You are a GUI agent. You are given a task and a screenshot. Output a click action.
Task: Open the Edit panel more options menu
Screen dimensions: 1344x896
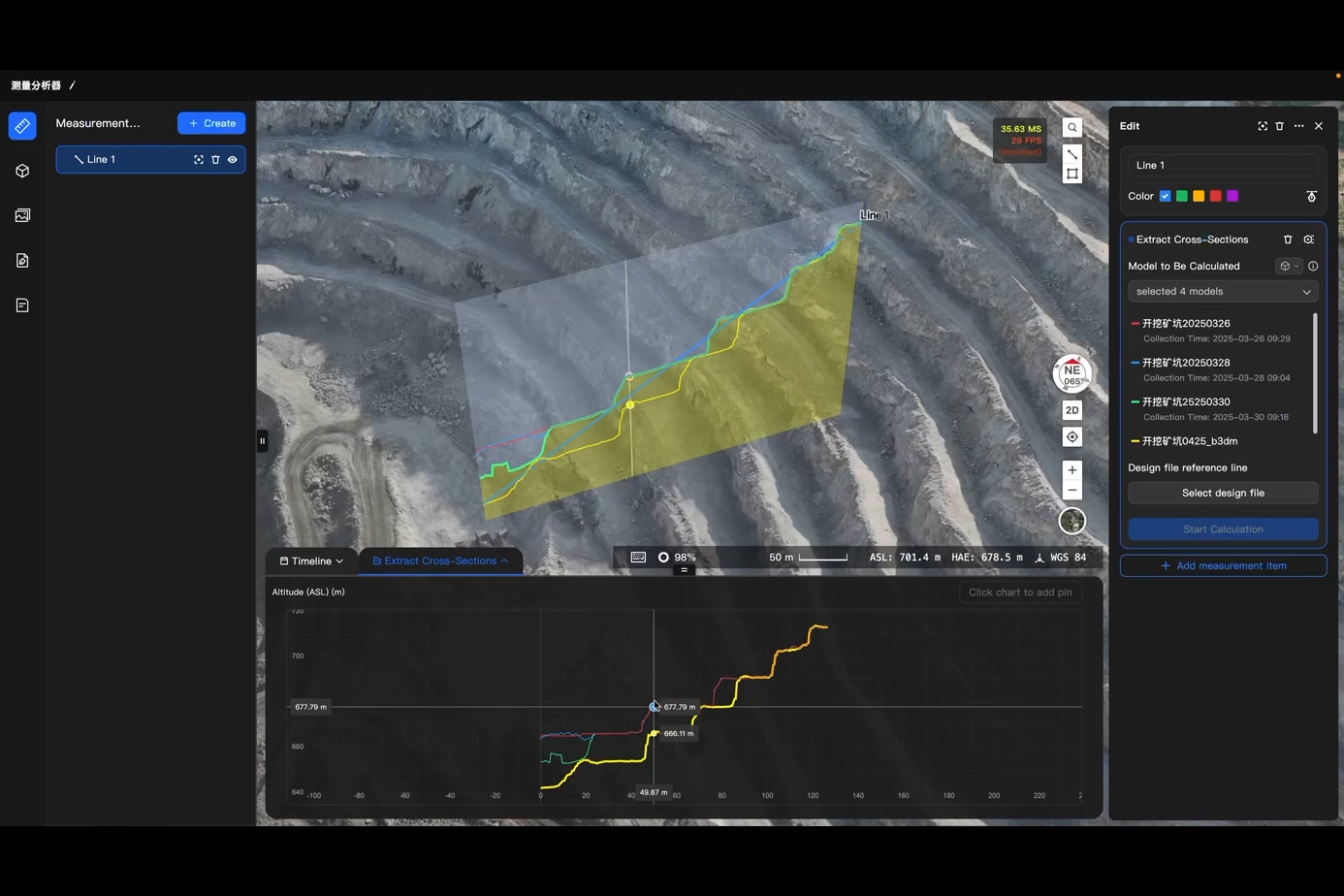[1298, 126]
